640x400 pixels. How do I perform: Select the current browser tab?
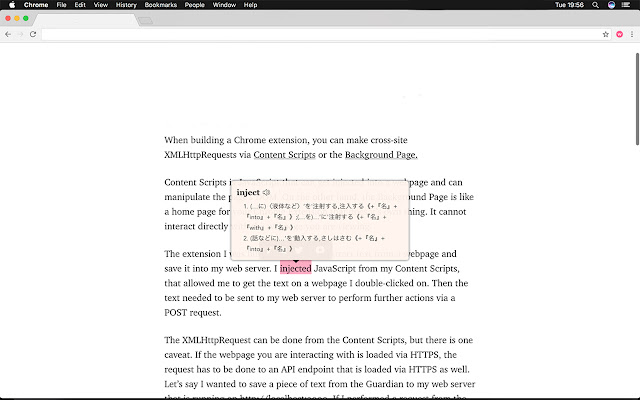click(86, 19)
